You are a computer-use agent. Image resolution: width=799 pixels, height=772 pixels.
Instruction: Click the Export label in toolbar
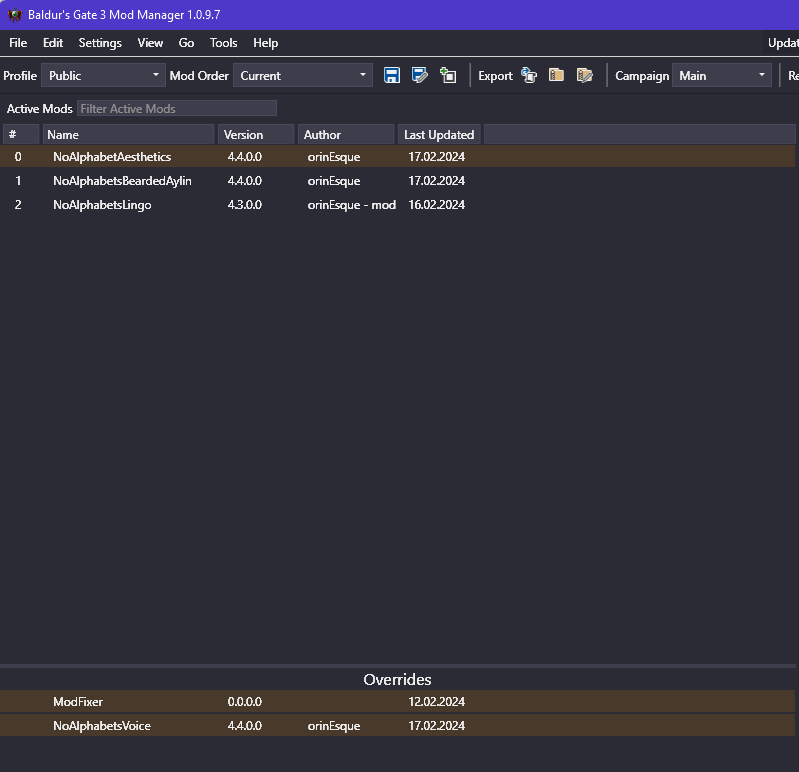495,76
